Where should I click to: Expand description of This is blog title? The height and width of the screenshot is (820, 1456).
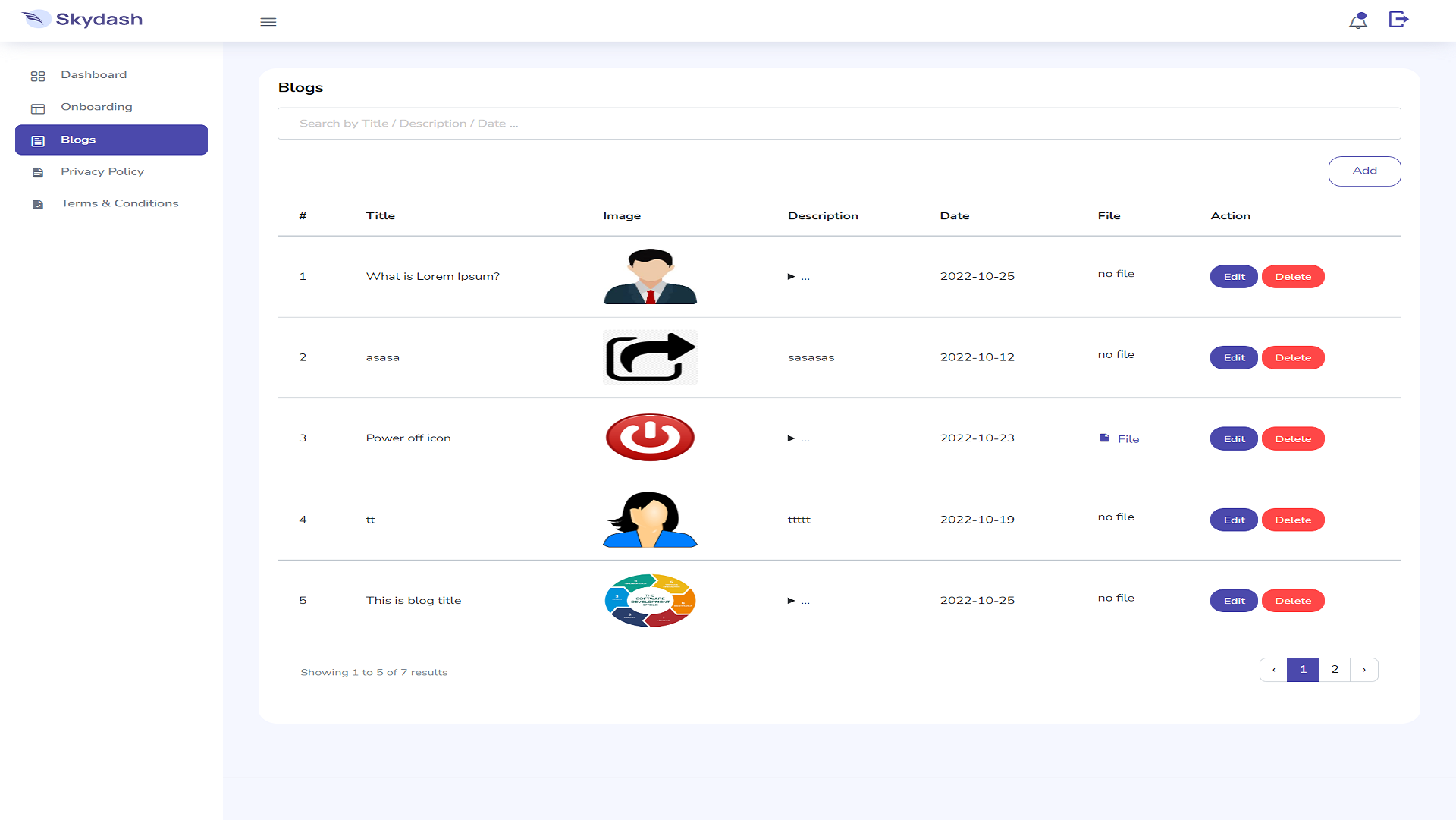(792, 601)
